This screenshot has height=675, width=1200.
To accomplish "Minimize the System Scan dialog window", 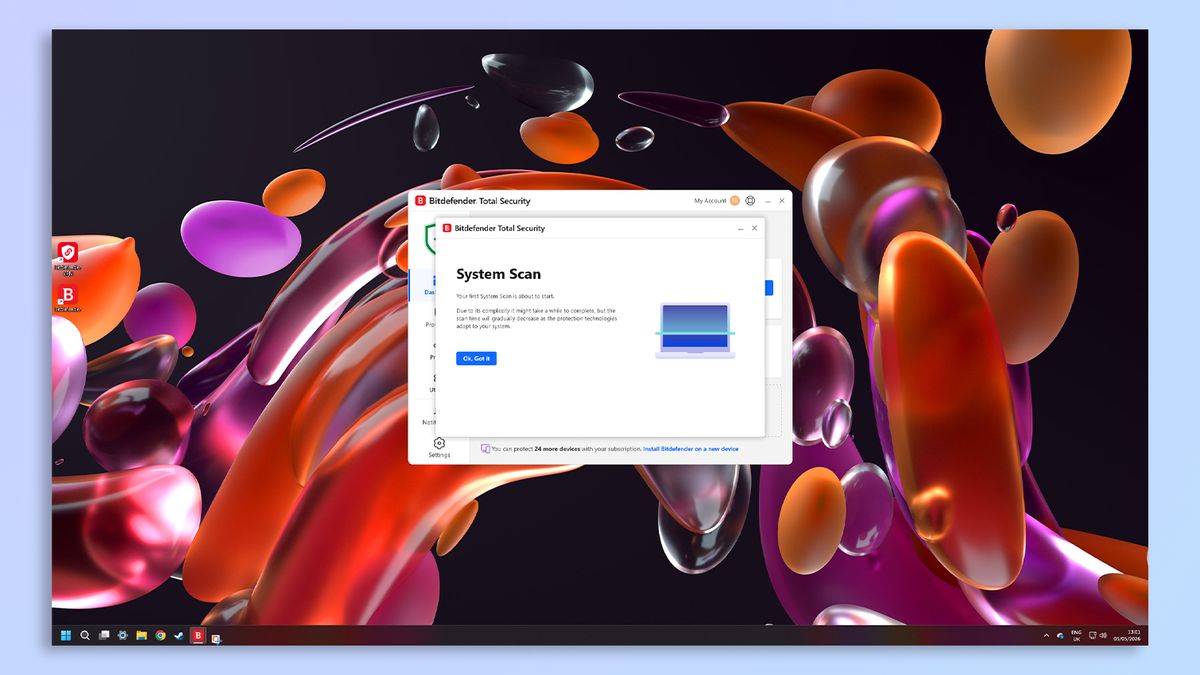I will point(740,228).
